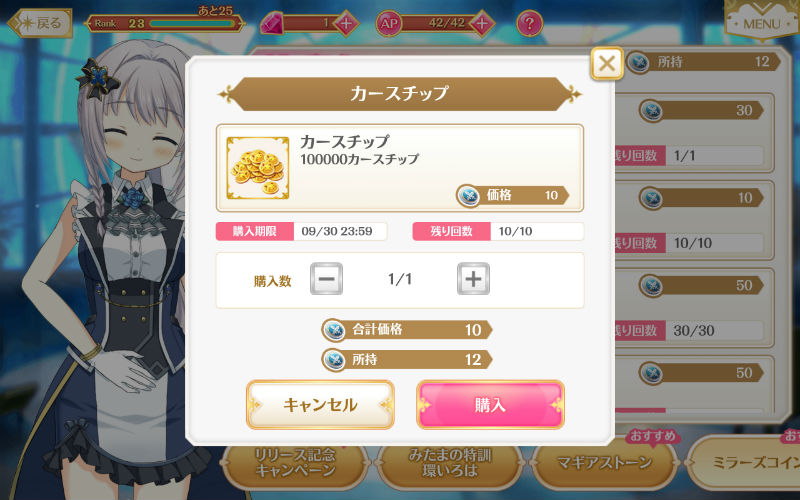The height and width of the screenshot is (500, 800).
Task: Click the AP badge icon
Action: tap(389, 23)
